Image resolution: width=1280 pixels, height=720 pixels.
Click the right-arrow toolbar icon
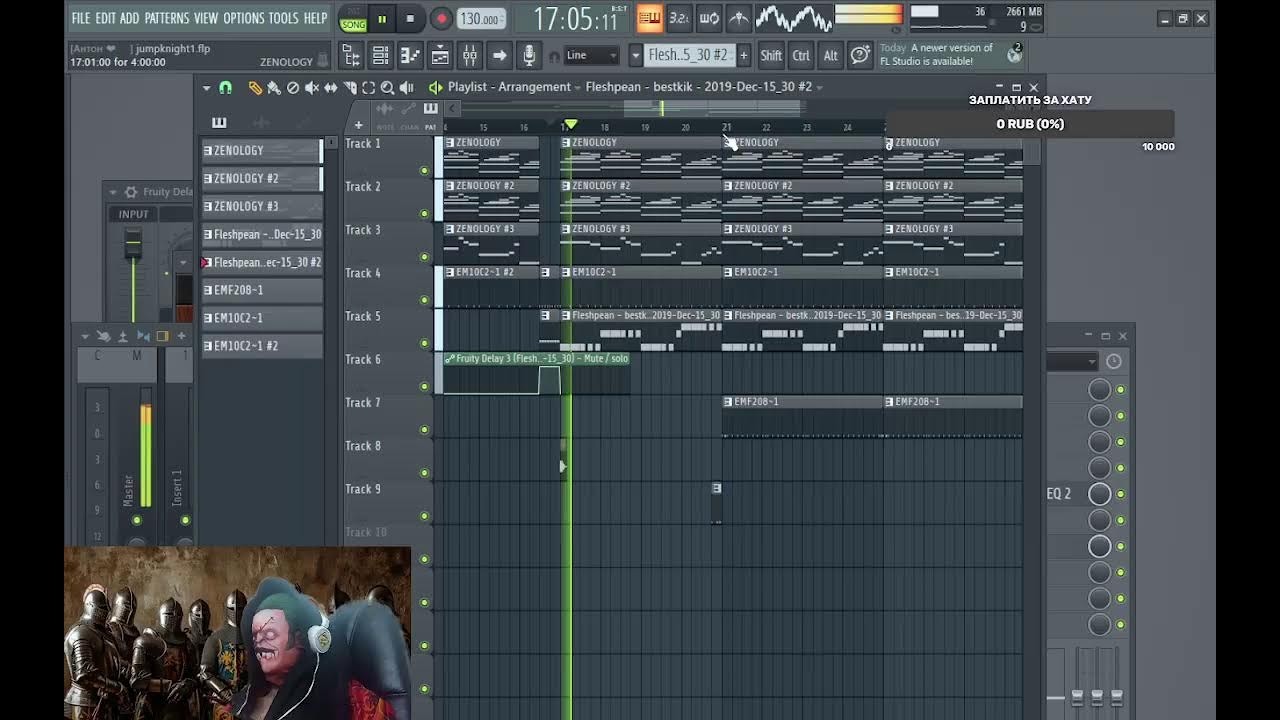[499, 56]
